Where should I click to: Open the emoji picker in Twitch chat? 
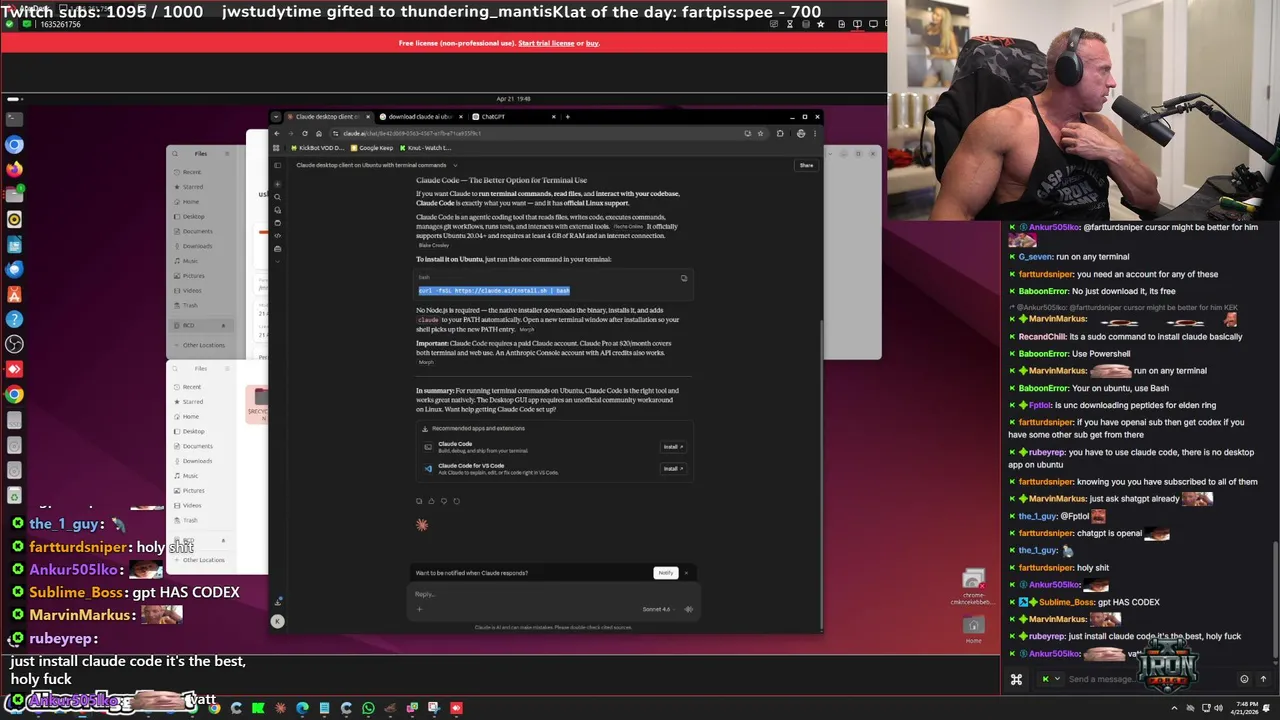pyautogui.click(x=1244, y=679)
